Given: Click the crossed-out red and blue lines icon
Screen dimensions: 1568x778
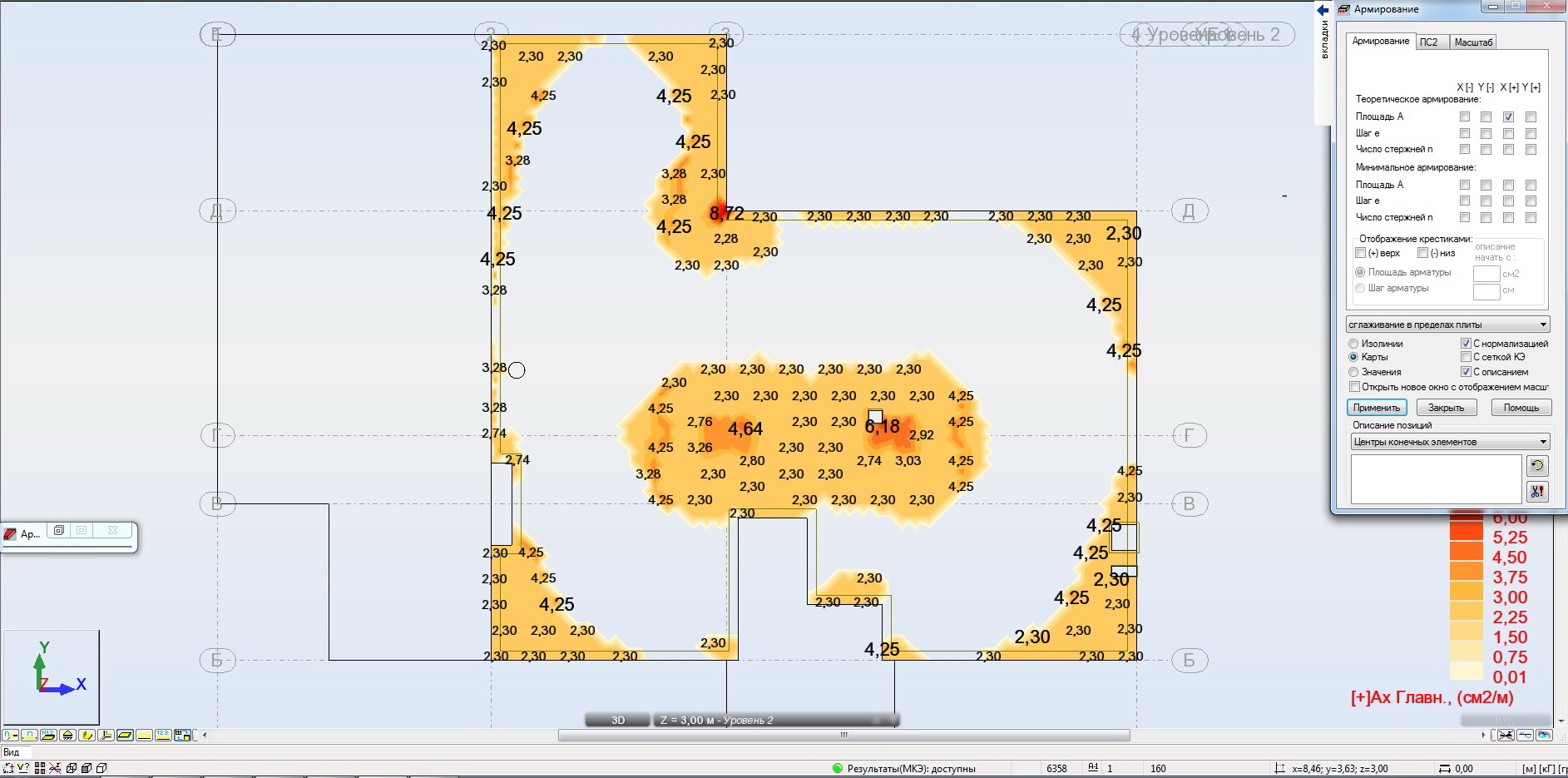Looking at the screenshot, I should tap(55, 768).
